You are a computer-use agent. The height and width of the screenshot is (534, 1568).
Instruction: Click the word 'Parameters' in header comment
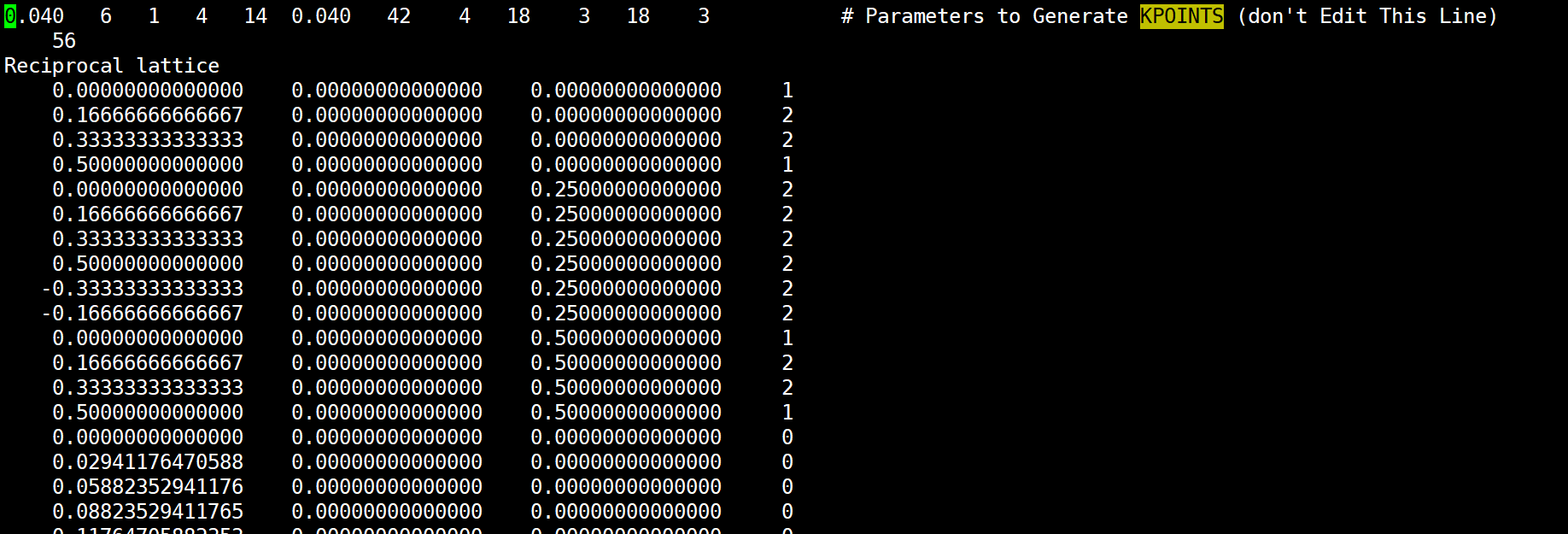pos(924,16)
